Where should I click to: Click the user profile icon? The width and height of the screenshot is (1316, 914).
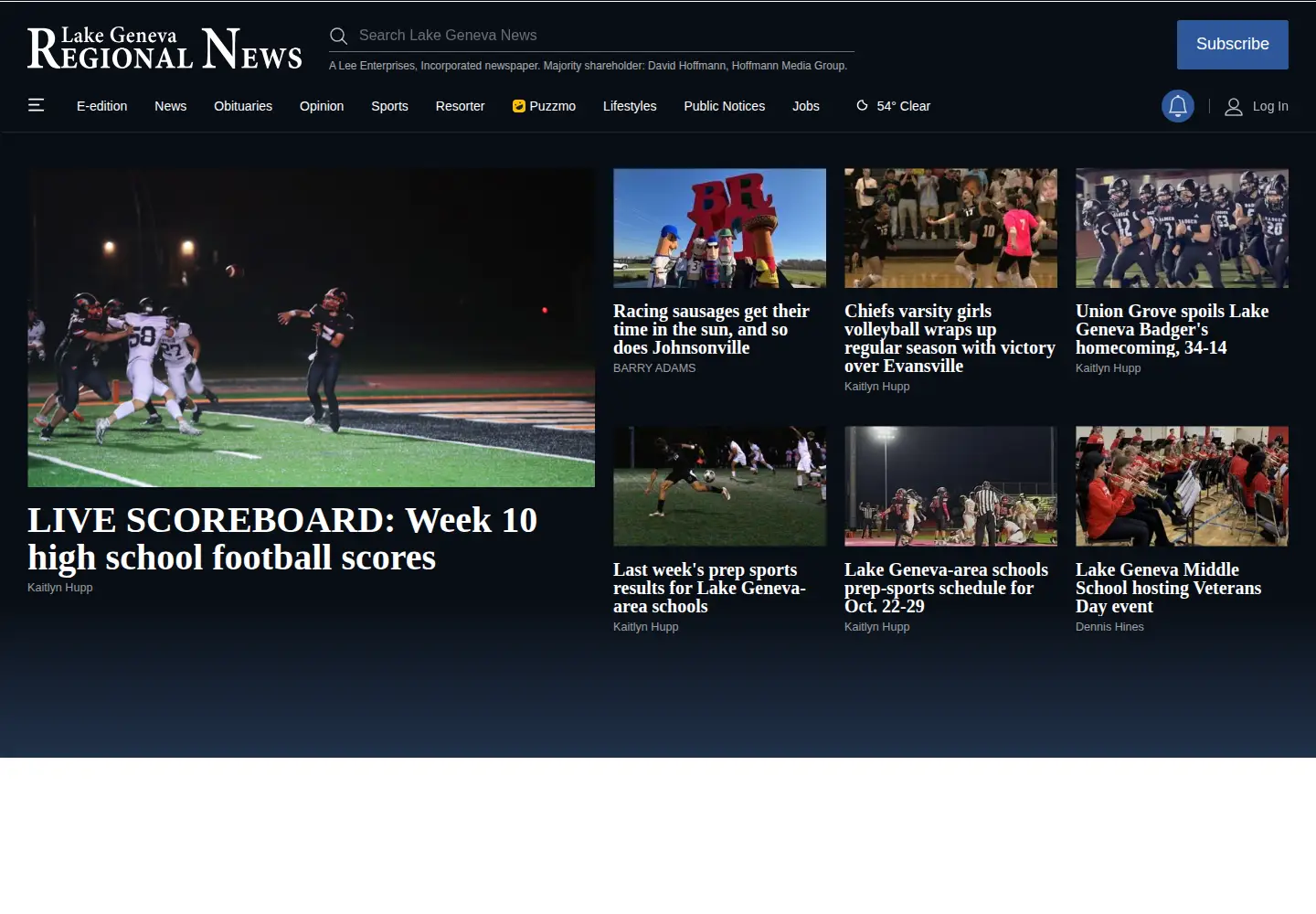[x=1234, y=107]
